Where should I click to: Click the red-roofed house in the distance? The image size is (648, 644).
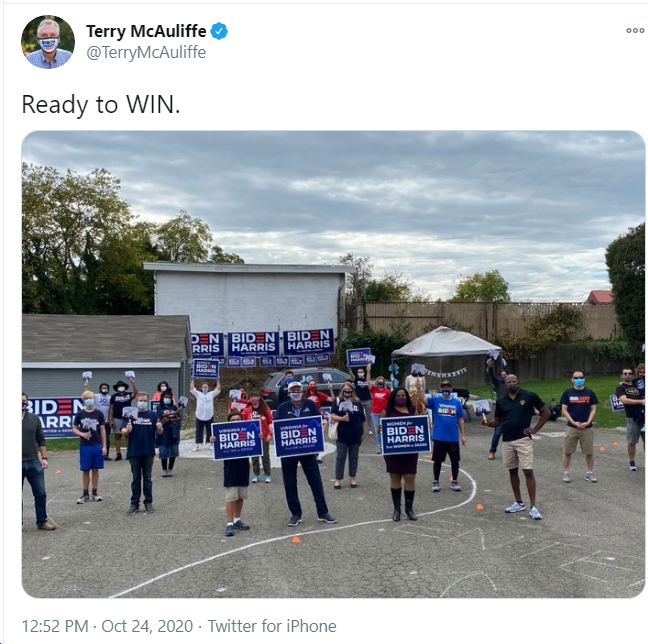pos(599,297)
